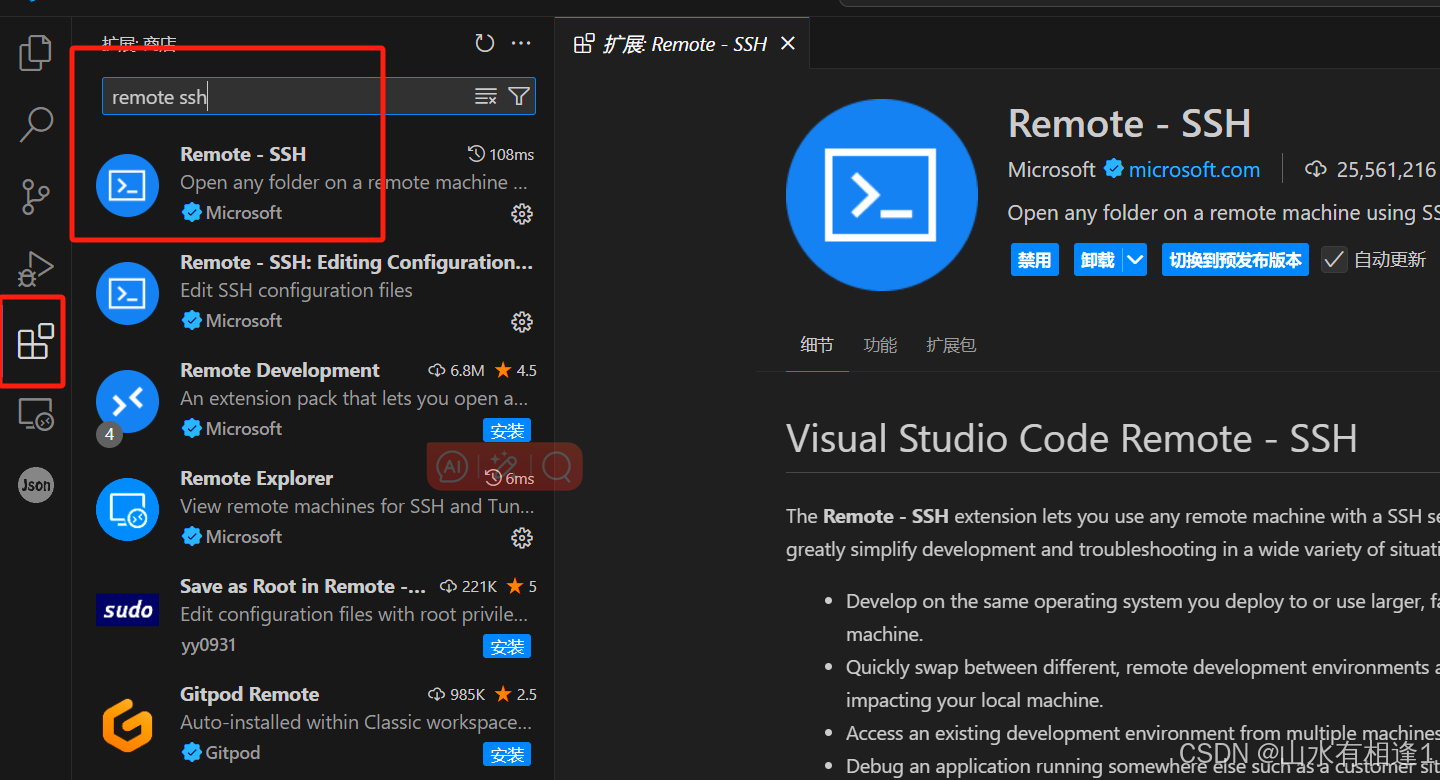This screenshot has width=1440, height=780.
Task: Click 切换到预发布版本 button
Action: pos(1235,260)
